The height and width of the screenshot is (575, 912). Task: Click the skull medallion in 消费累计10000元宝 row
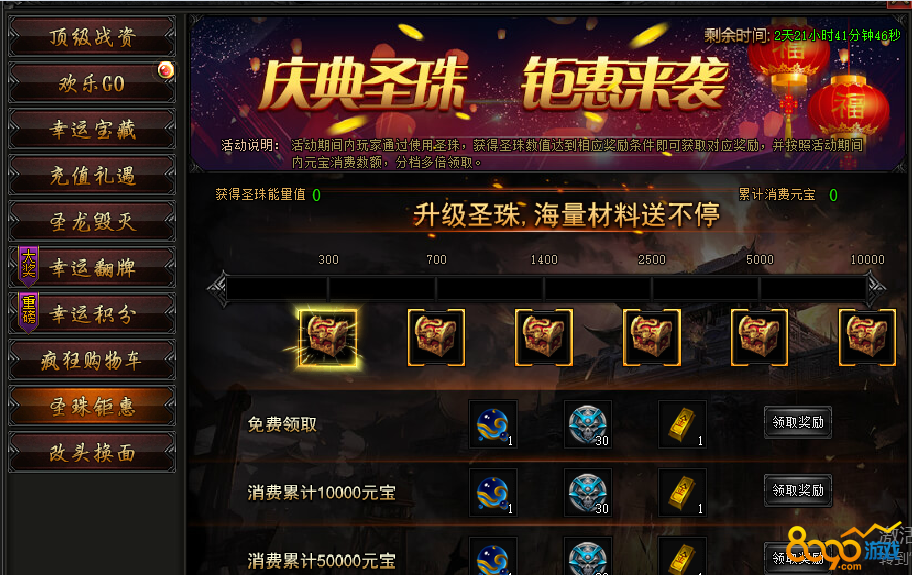587,492
